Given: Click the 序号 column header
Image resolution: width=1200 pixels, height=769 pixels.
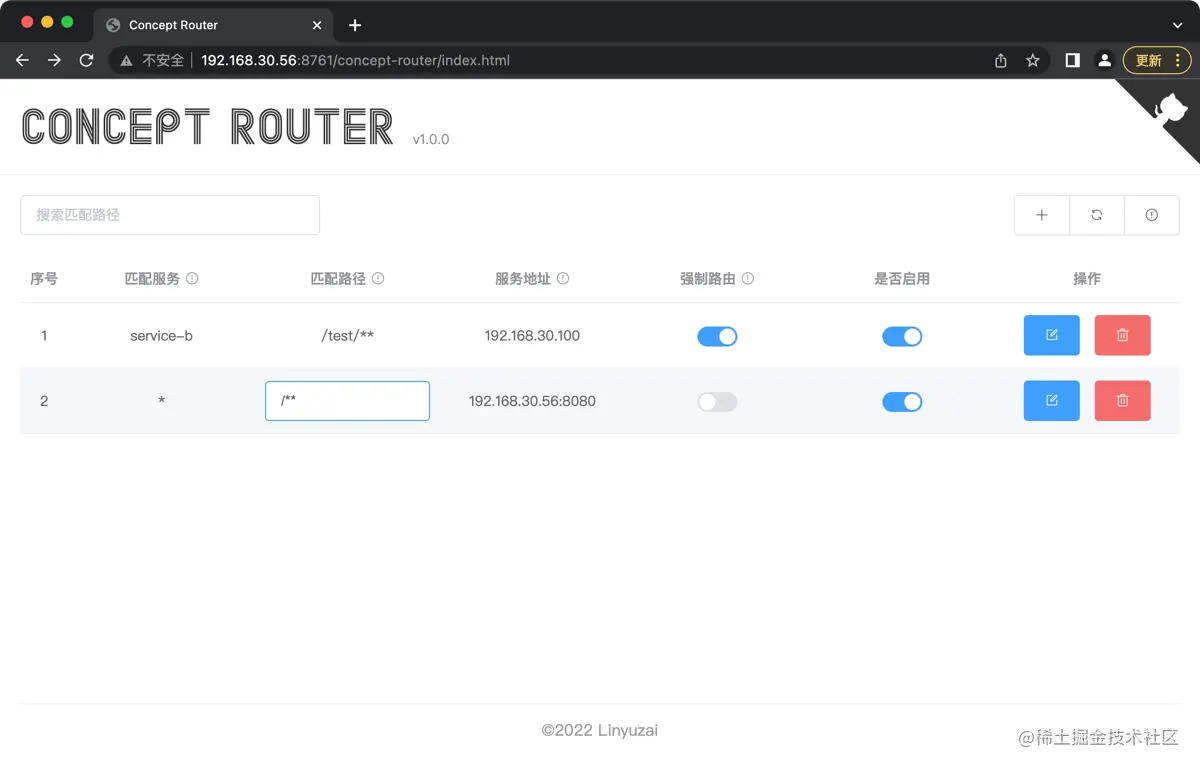Looking at the screenshot, I should click(x=44, y=279).
